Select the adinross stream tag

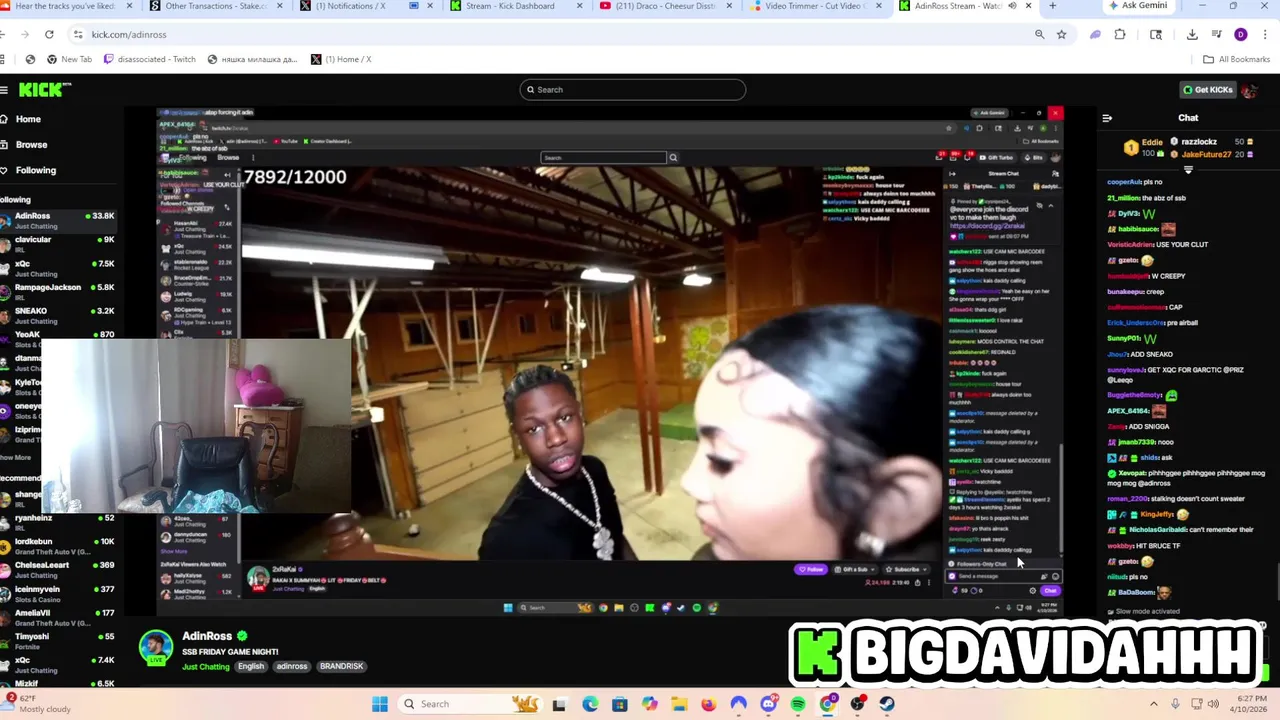(x=292, y=666)
